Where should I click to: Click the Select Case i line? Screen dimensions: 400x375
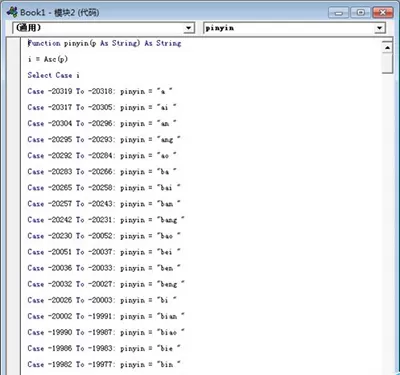pos(53,75)
